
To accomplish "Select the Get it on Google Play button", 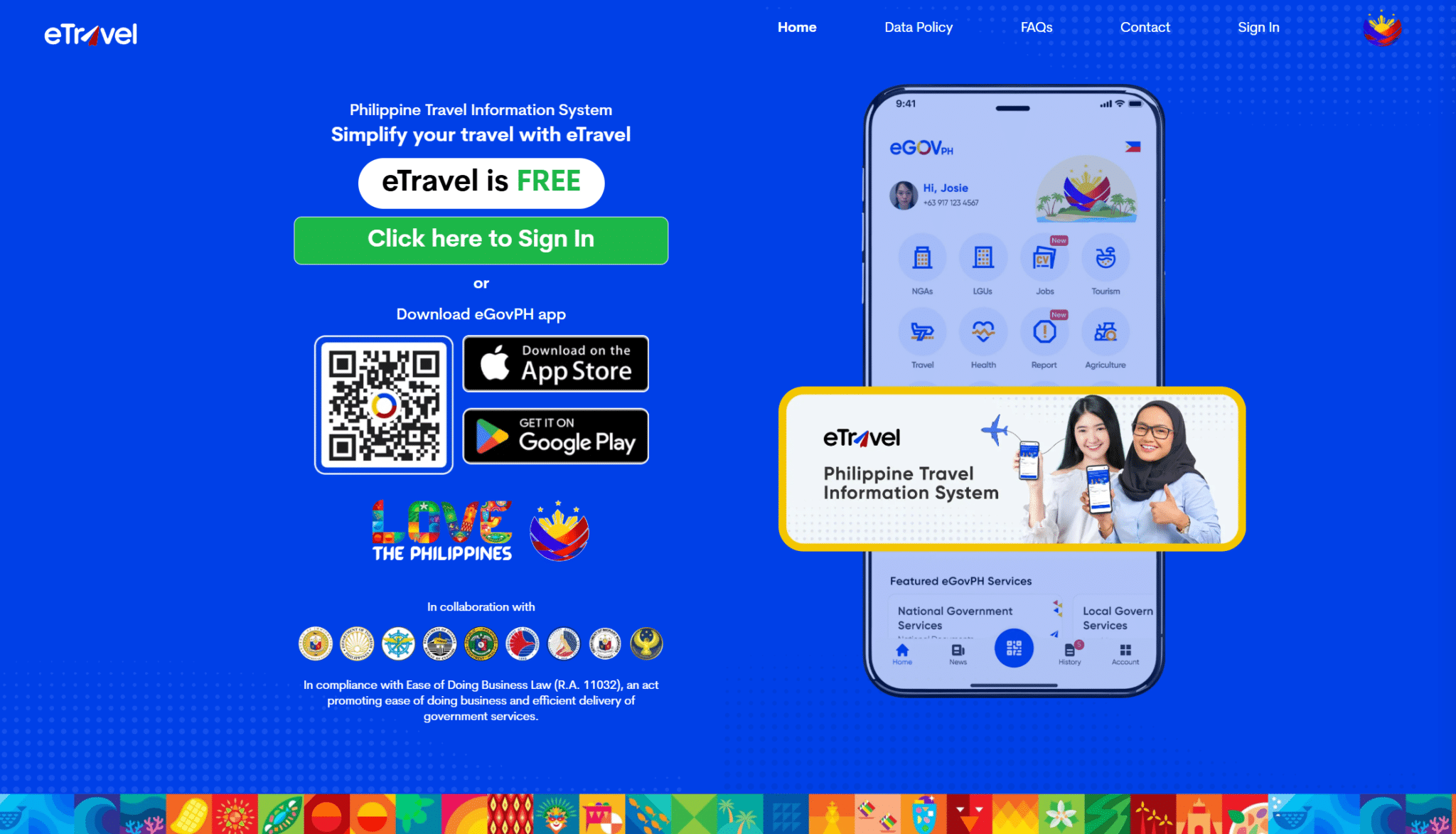I will pyautogui.click(x=555, y=436).
